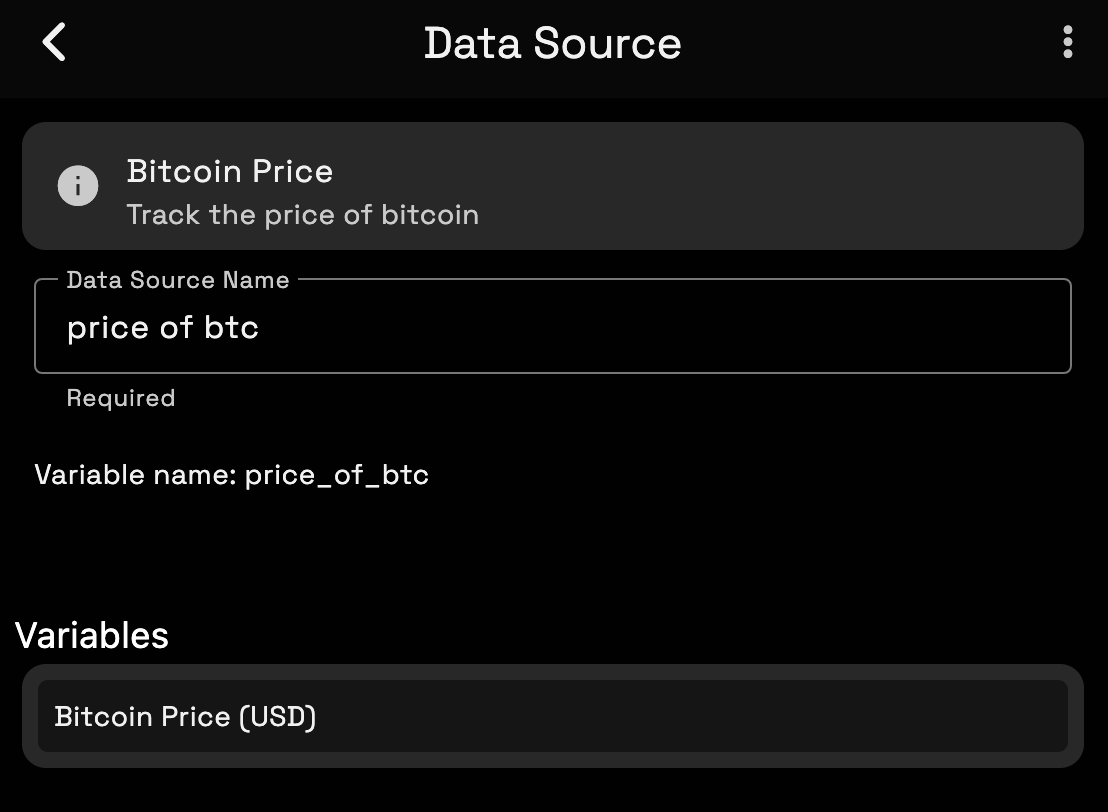Select the Bitcoin Price info banner
Image resolution: width=1108 pixels, height=812 pixels.
point(553,185)
